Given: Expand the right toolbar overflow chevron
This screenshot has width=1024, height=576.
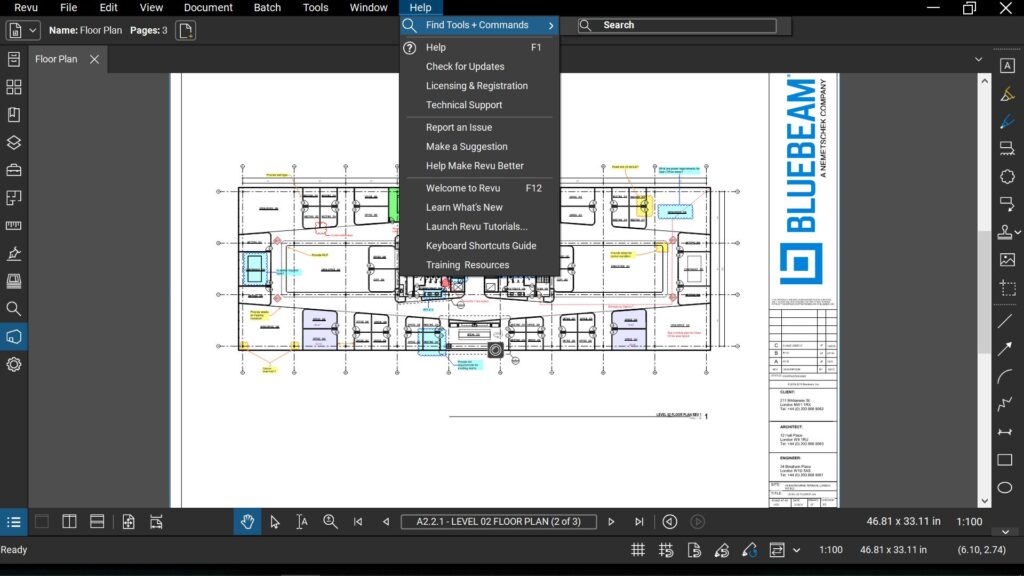Looking at the screenshot, I should point(1006,532).
